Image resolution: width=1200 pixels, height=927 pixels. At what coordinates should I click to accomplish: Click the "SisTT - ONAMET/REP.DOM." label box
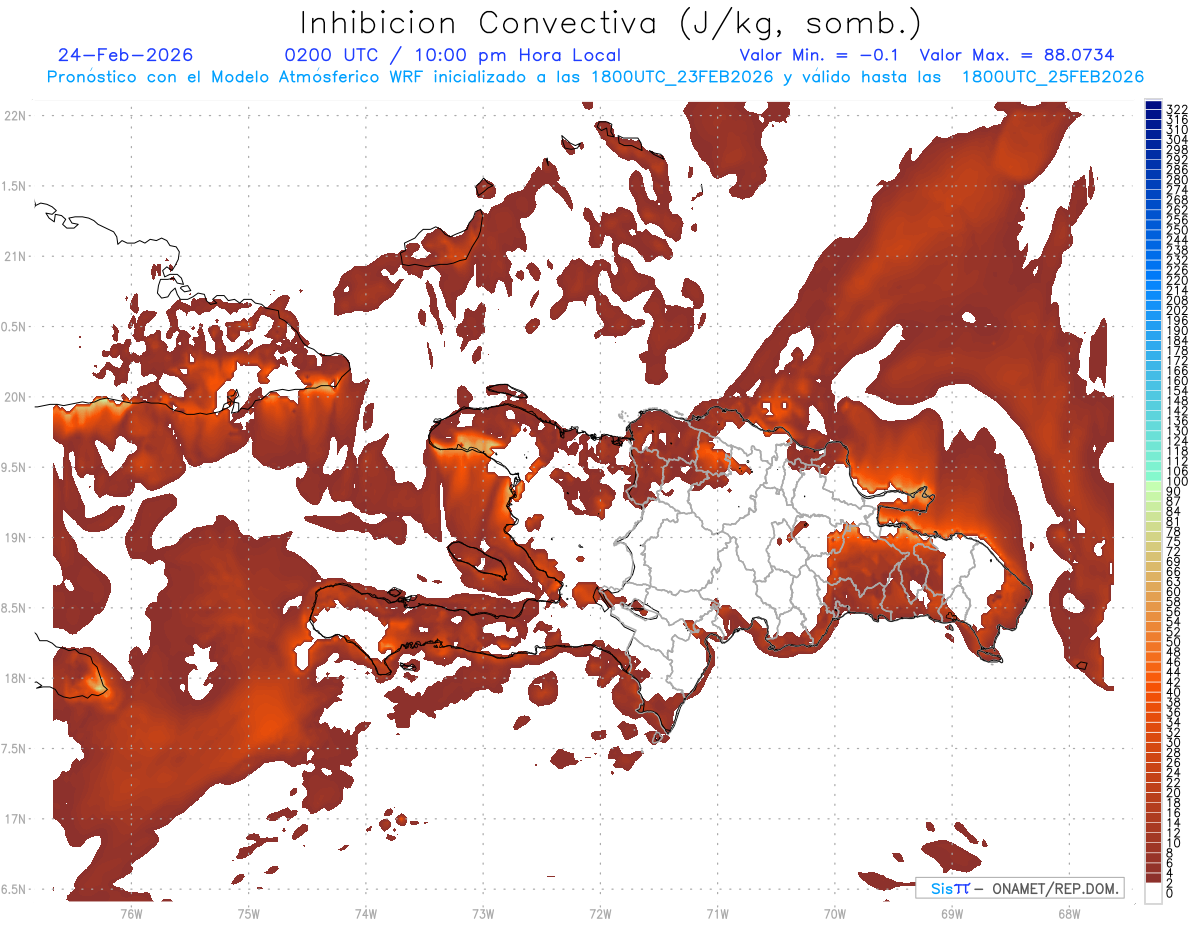pyautogui.click(x=1020, y=888)
